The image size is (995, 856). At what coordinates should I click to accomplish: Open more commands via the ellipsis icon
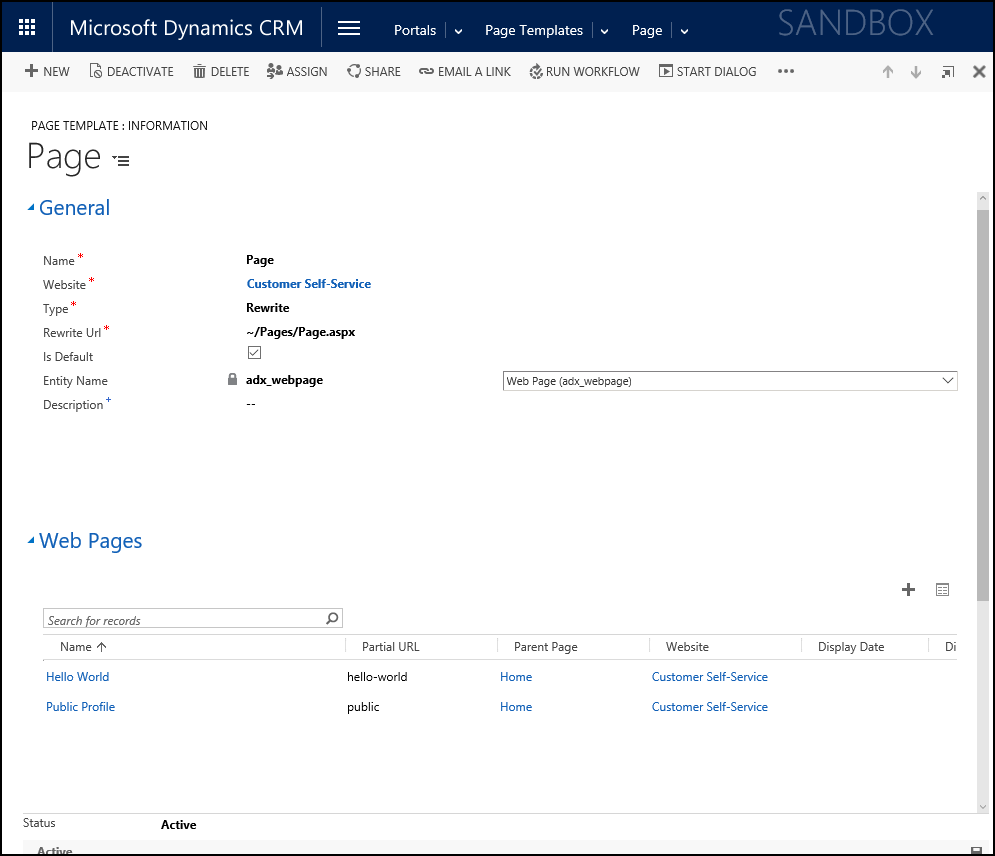pyautogui.click(x=786, y=71)
